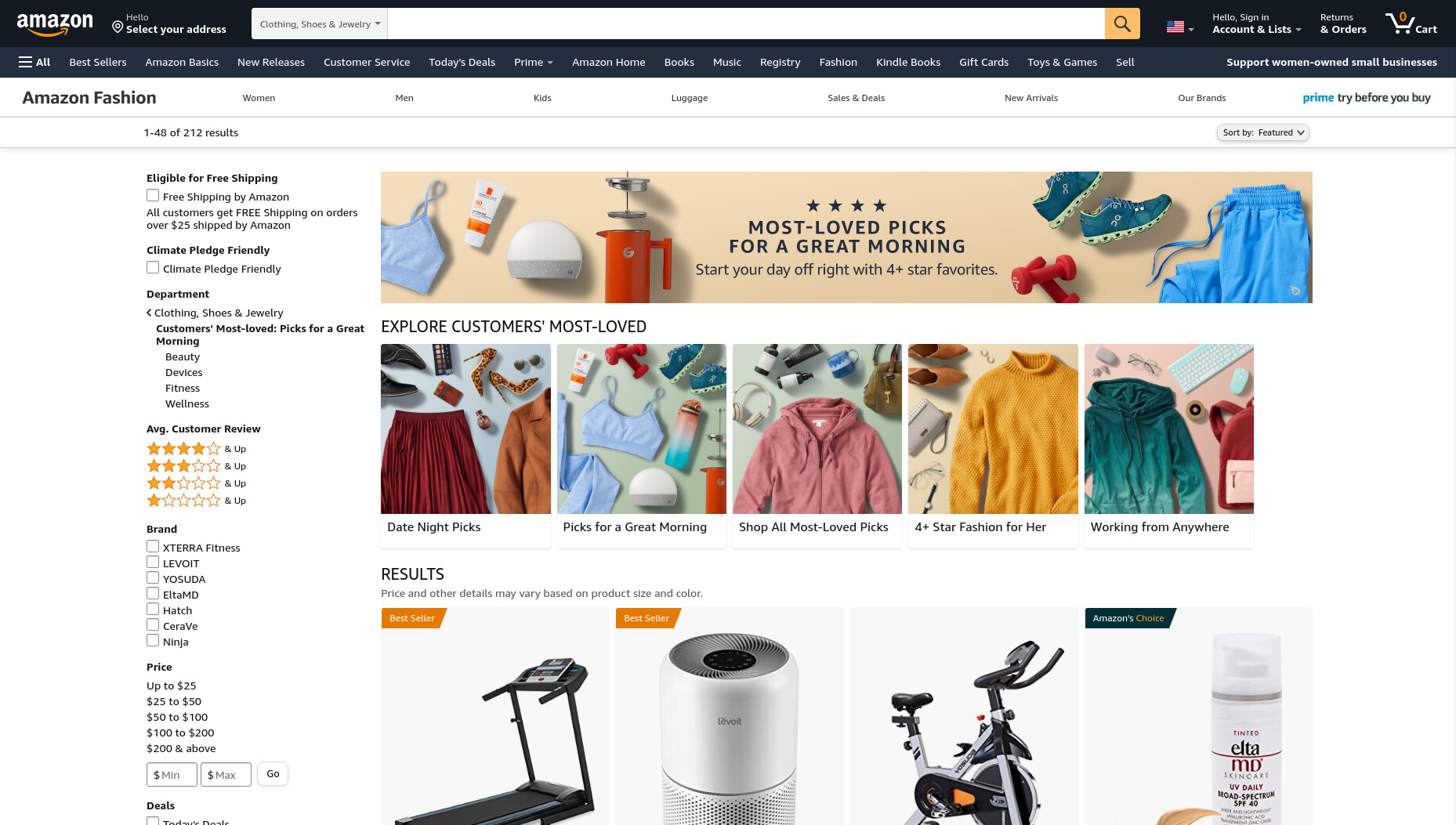Filter by four stars & up
Screen dimensions: 1456x825
(196, 449)
